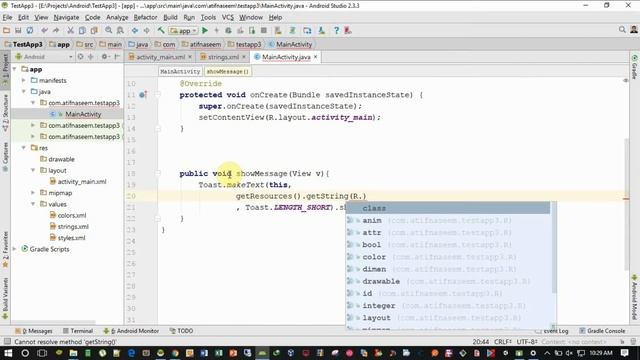Screen dimensions: 640x360
Task: Expand the Gradle Scripts node
Action: (15, 249)
